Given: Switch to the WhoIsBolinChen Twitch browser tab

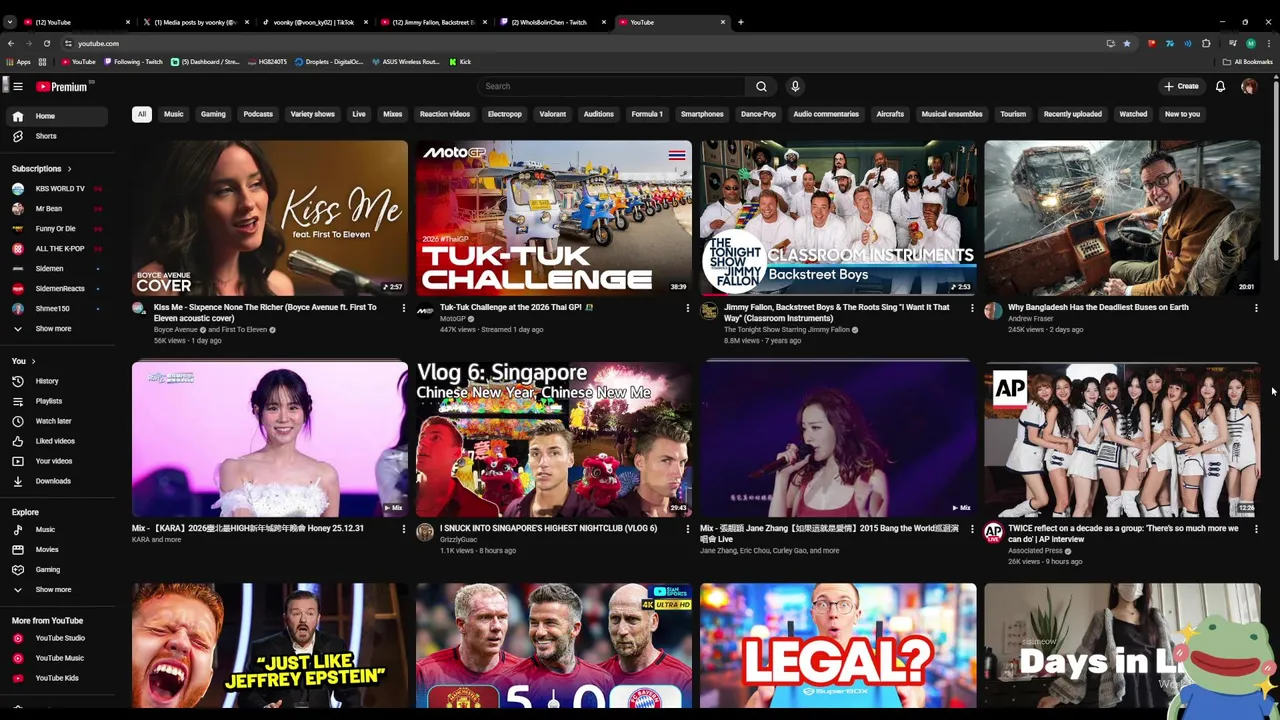Looking at the screenshot, I should pos(552,22).
